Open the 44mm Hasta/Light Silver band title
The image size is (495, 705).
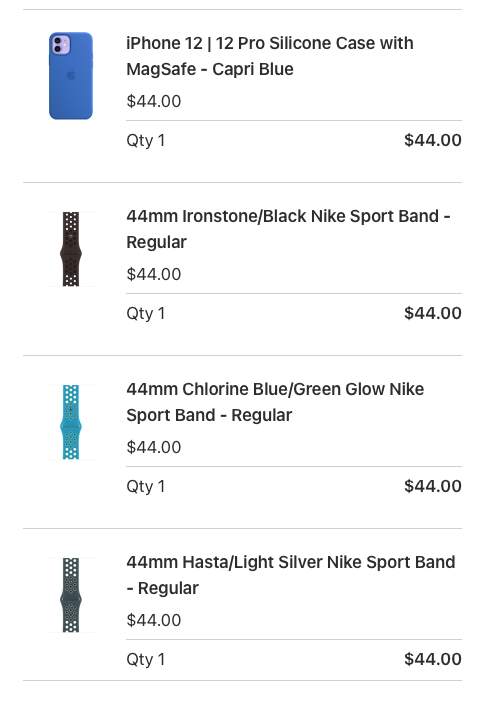(x=291, y=576)
